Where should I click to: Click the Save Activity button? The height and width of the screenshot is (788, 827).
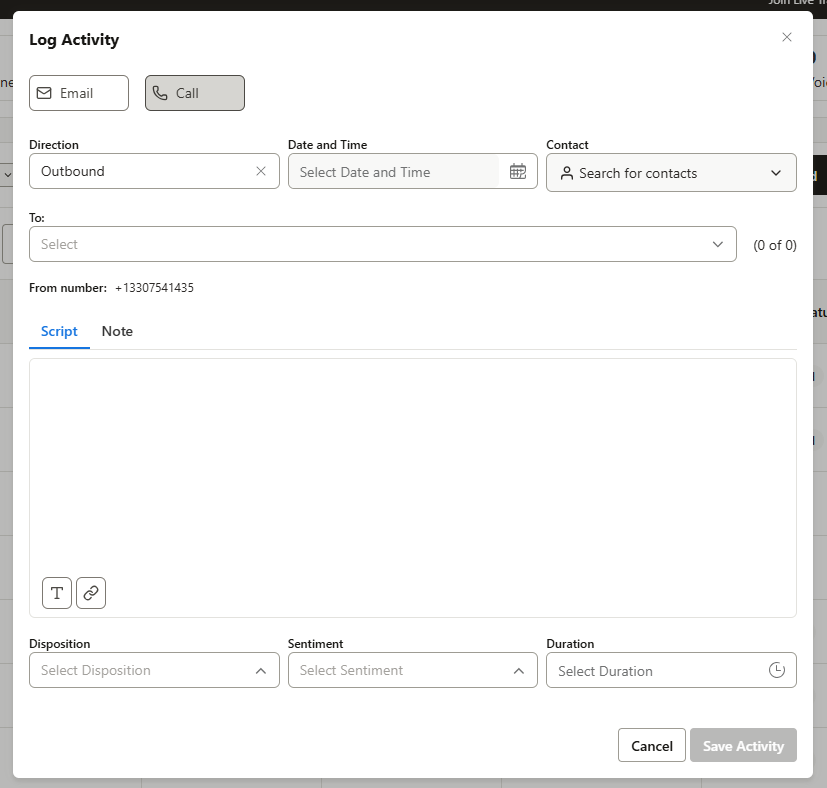[x=743, y=745]
